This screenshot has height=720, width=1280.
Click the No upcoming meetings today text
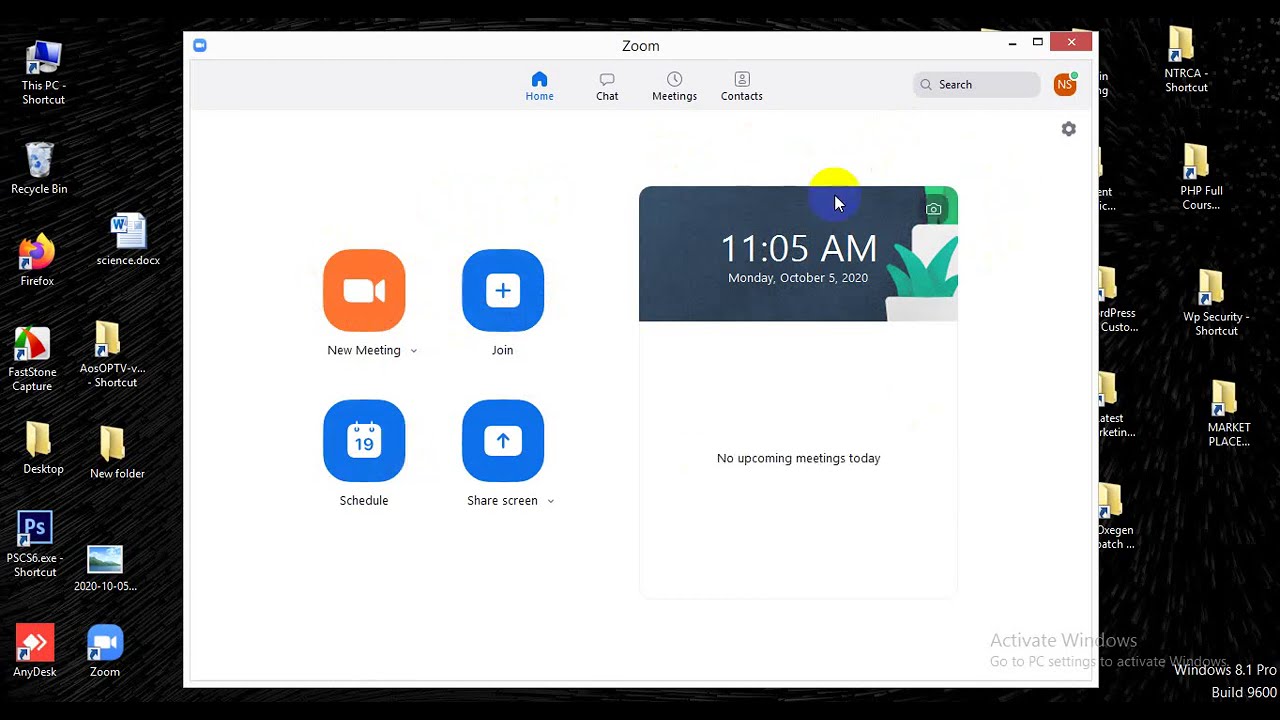click(799, 458)
